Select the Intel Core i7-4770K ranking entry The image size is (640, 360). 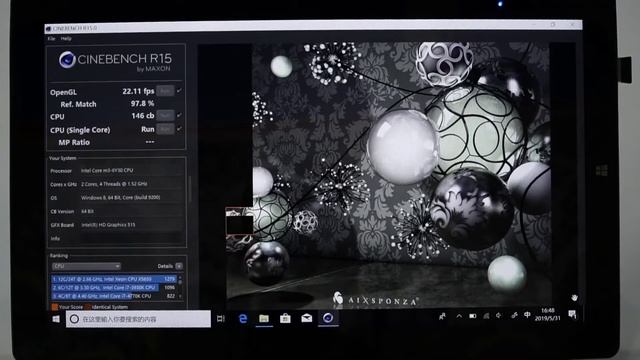click(x=114, y=296)
